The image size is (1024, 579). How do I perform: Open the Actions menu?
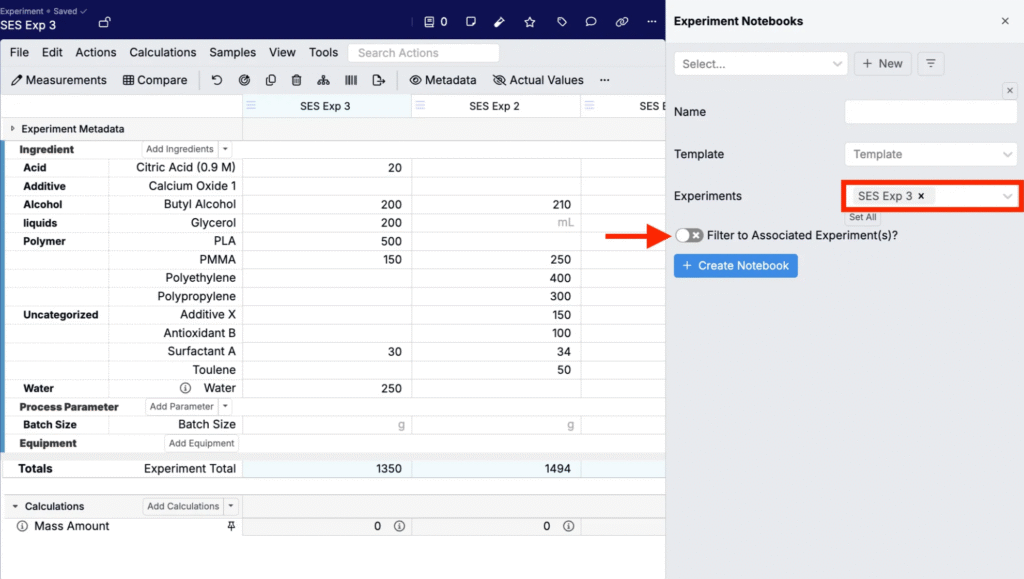(x=95, y=52)
